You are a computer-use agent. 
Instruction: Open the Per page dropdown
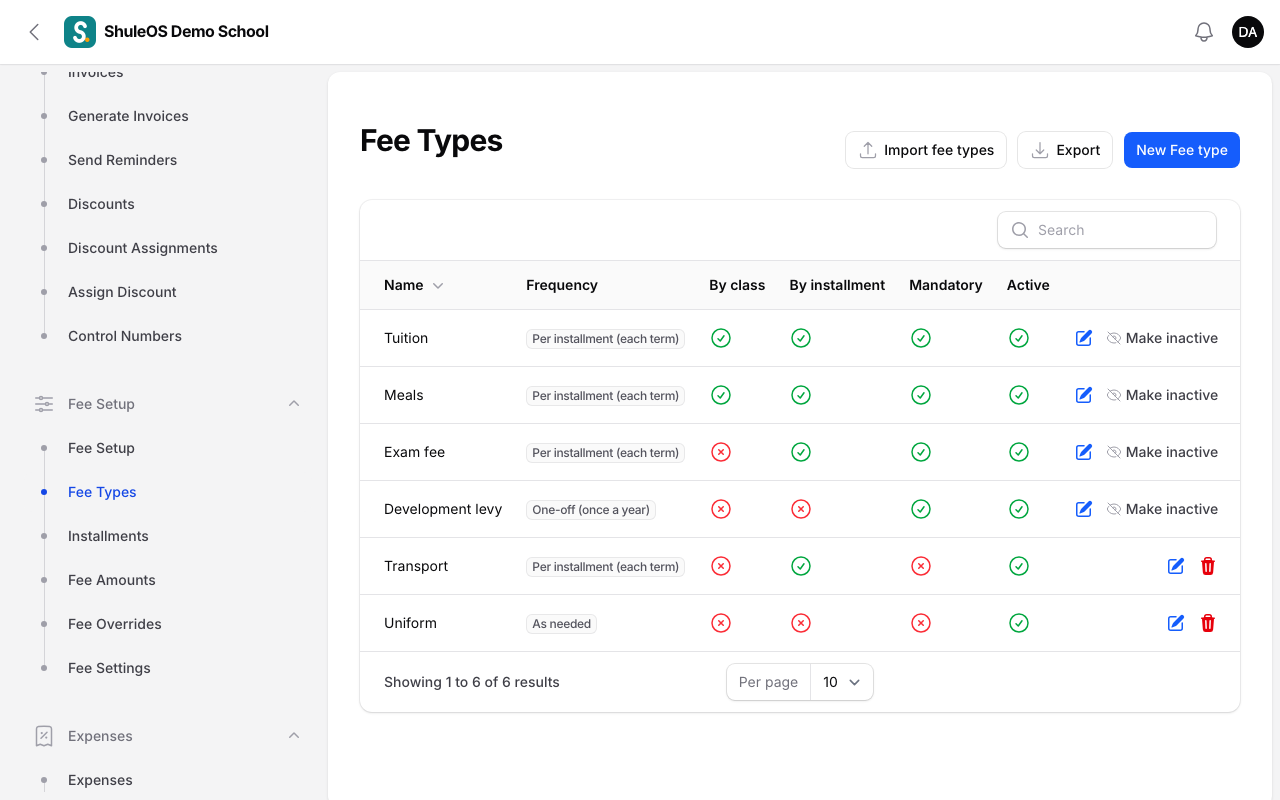tap(841, 682)
